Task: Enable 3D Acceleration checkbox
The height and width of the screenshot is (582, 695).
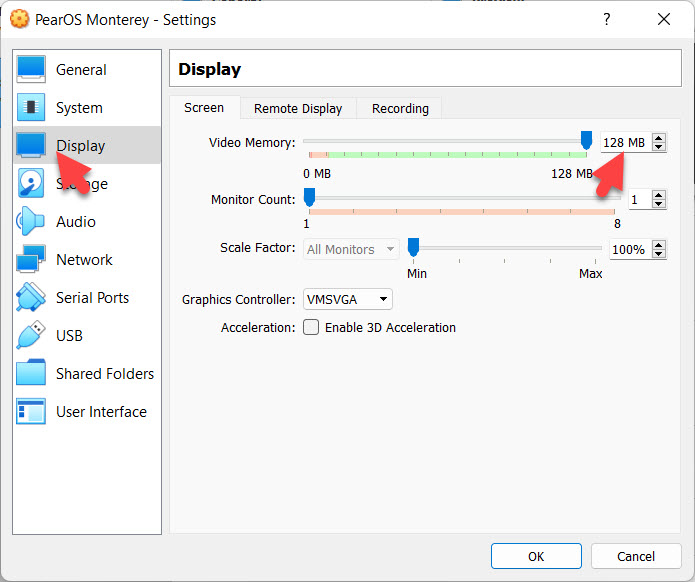Action: click(x=311, y=327)
